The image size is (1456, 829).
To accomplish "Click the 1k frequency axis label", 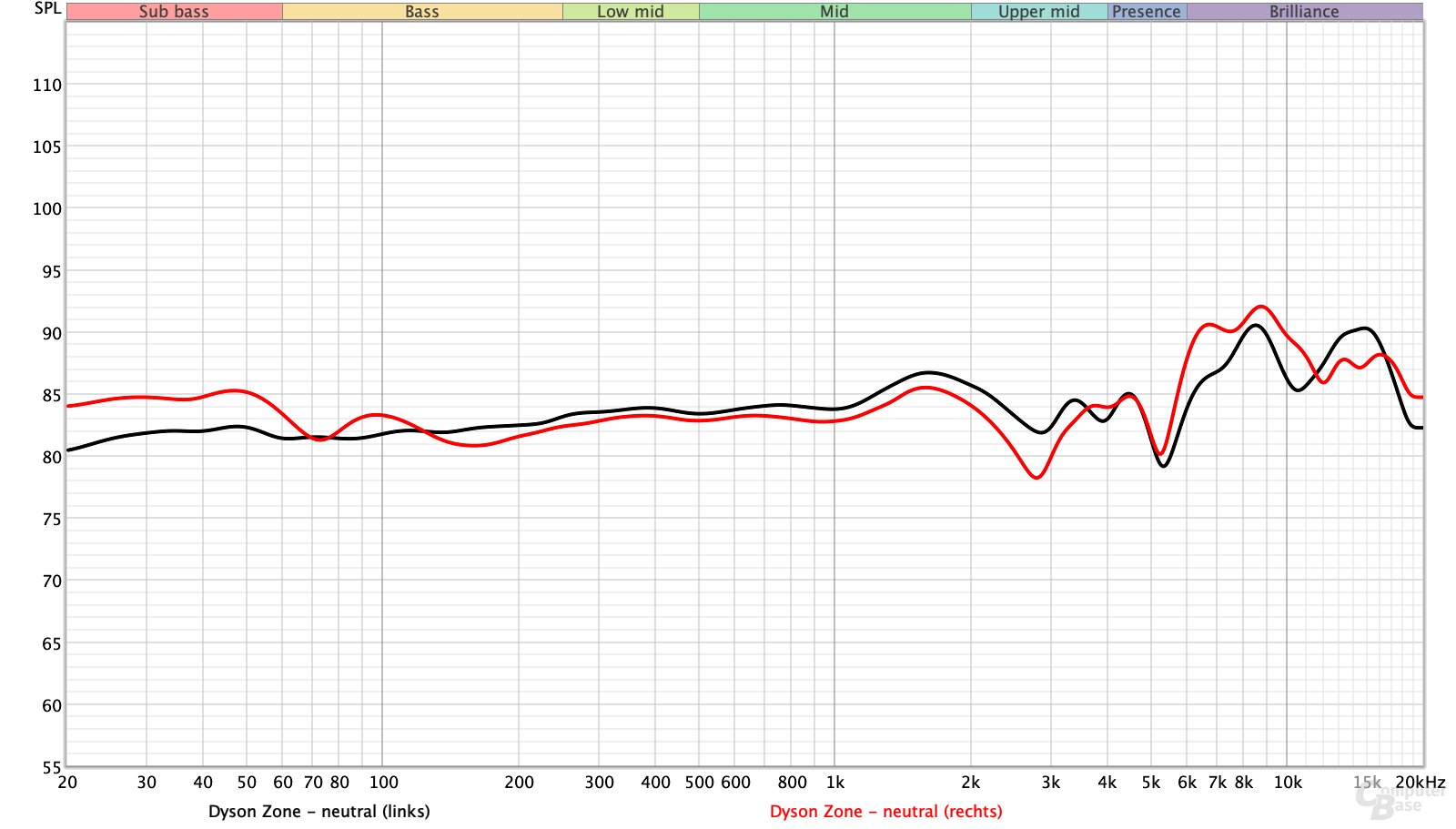I will tap(835, 782).
